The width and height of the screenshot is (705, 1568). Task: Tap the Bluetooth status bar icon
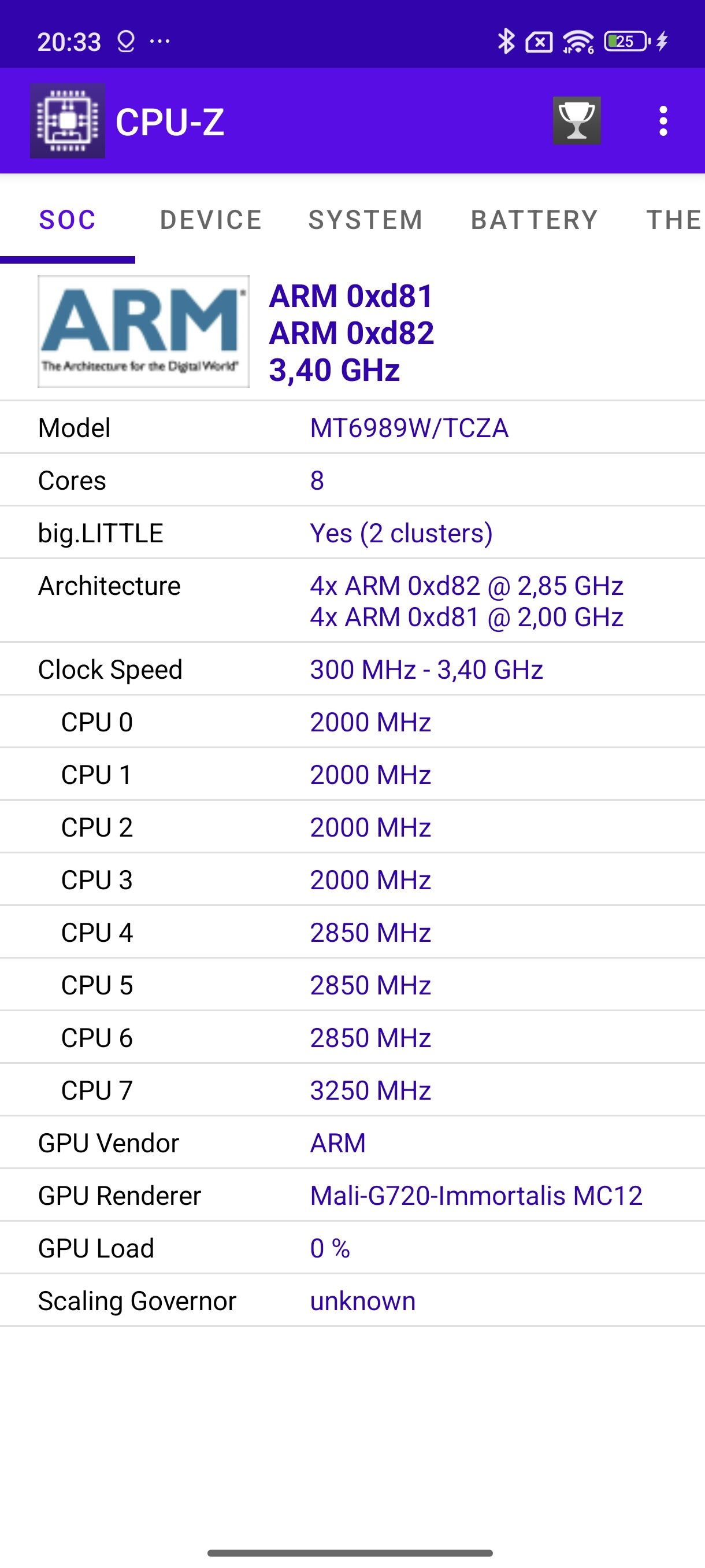click(x=506, y=42)
